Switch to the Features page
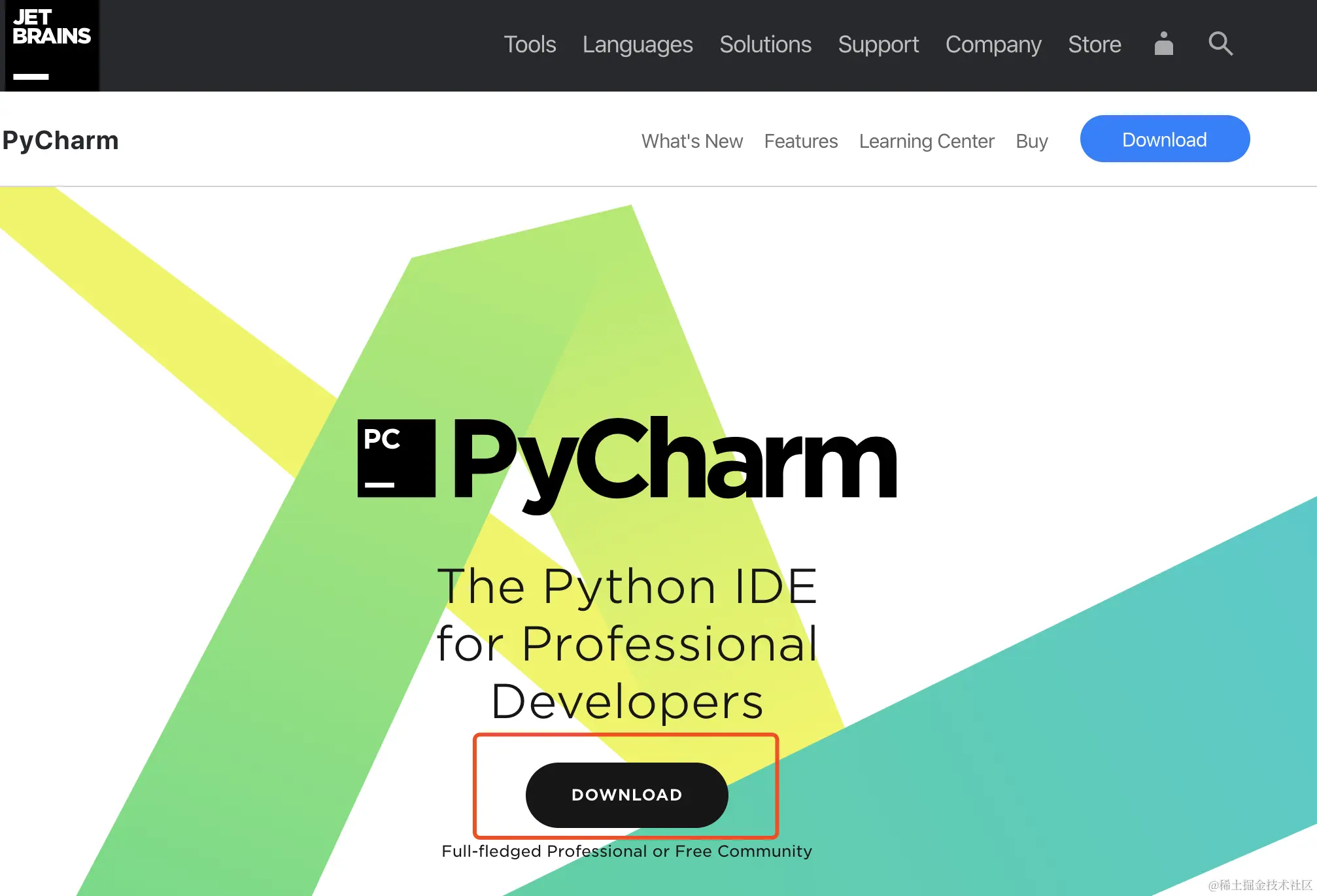Image resolution: width=1317 pixels, height=896 pixels. point(800,141)
